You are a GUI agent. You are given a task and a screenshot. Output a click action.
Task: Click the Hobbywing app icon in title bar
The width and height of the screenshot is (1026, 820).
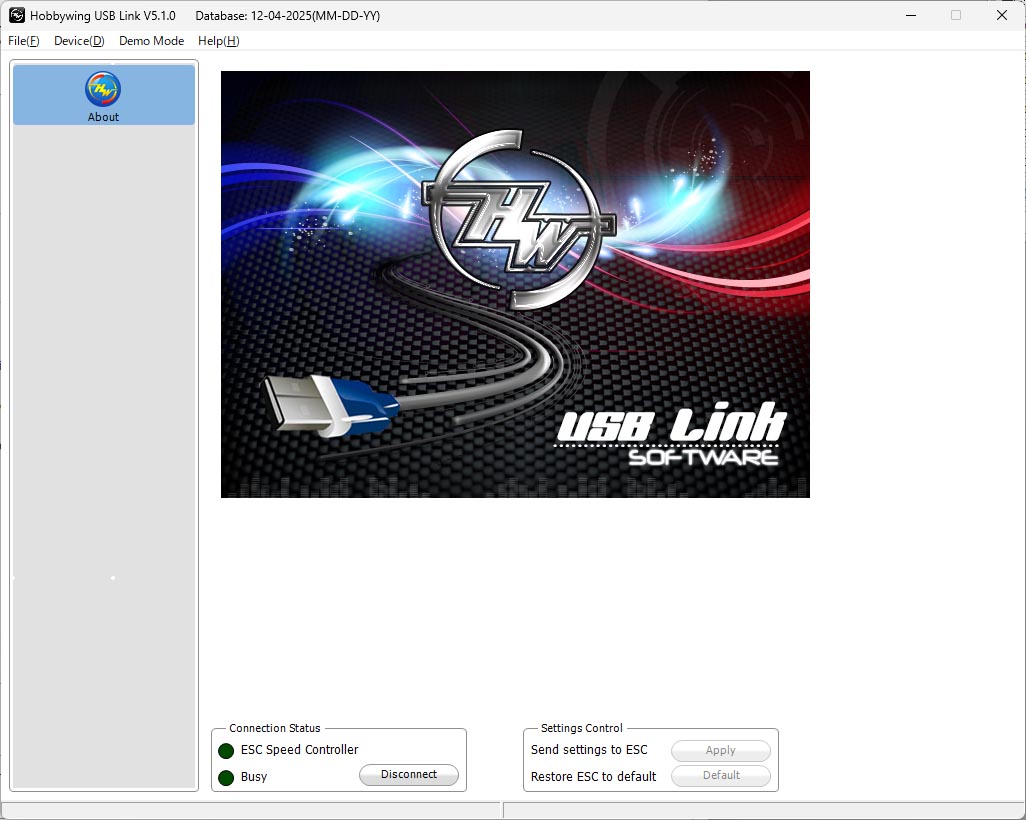[x=17, y=15]
